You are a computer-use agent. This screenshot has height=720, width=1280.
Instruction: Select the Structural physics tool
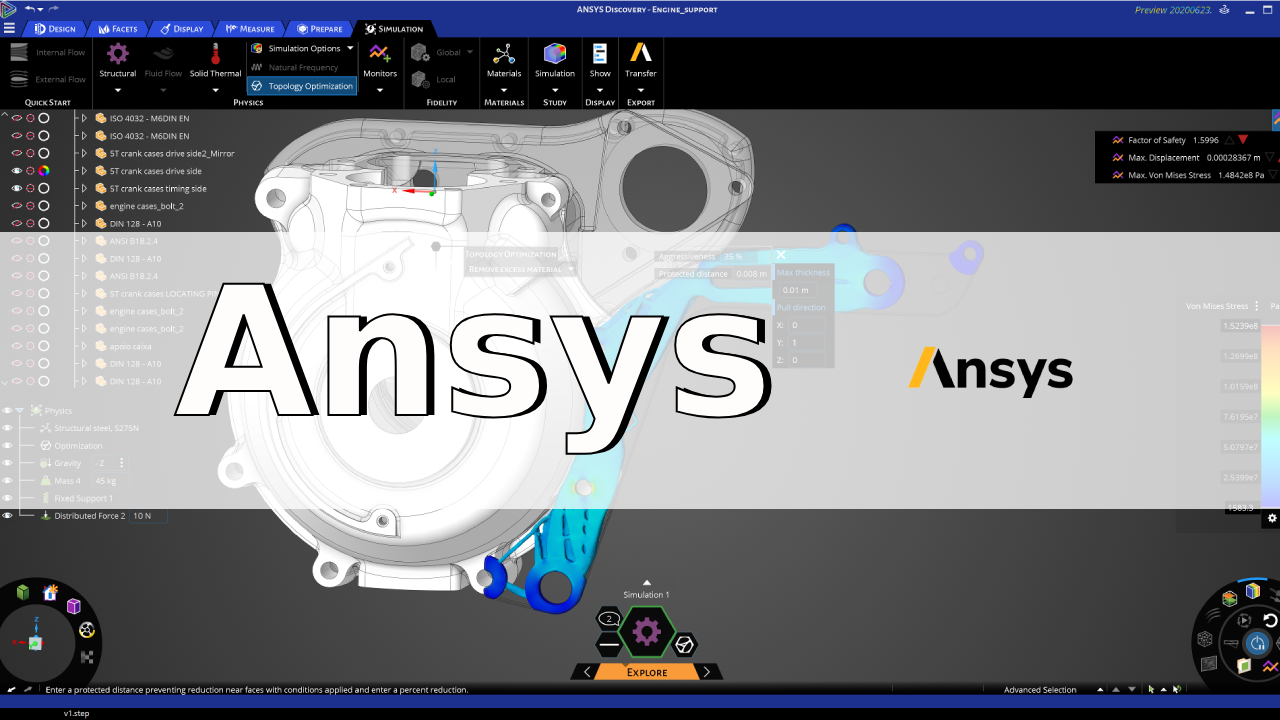118,60
